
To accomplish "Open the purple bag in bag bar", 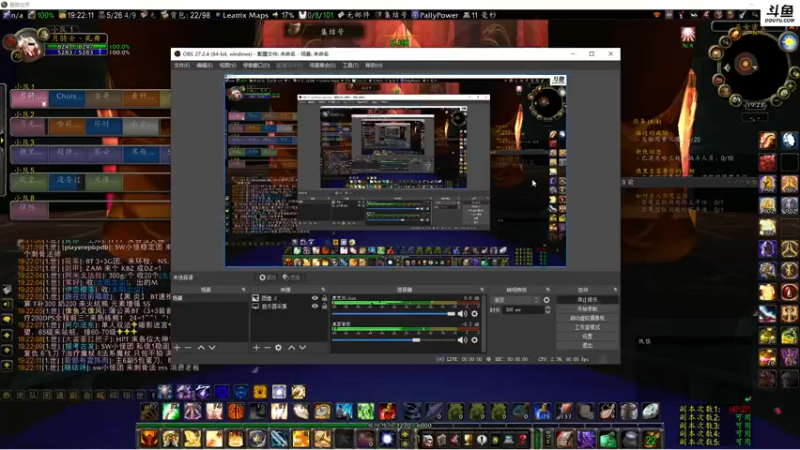I will 586,439.
